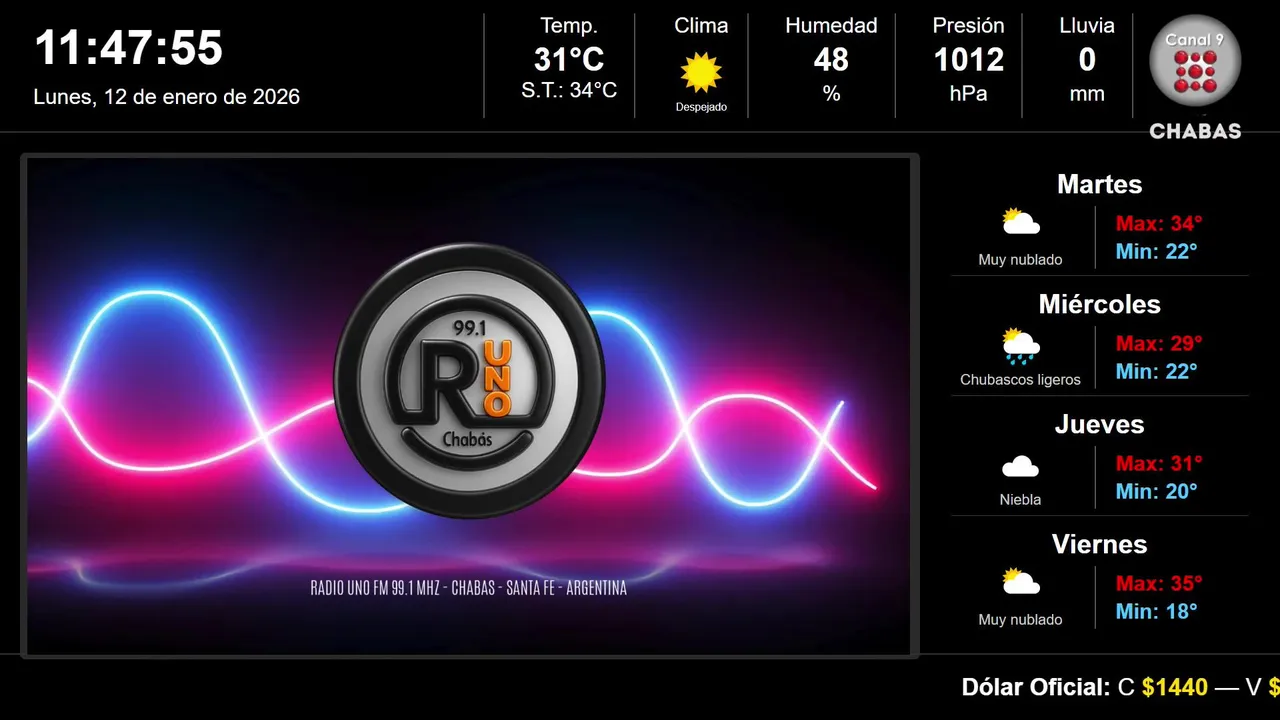Click the Jueves forecast heading
Screen dimensions: 1280x720
(1099, 424)
